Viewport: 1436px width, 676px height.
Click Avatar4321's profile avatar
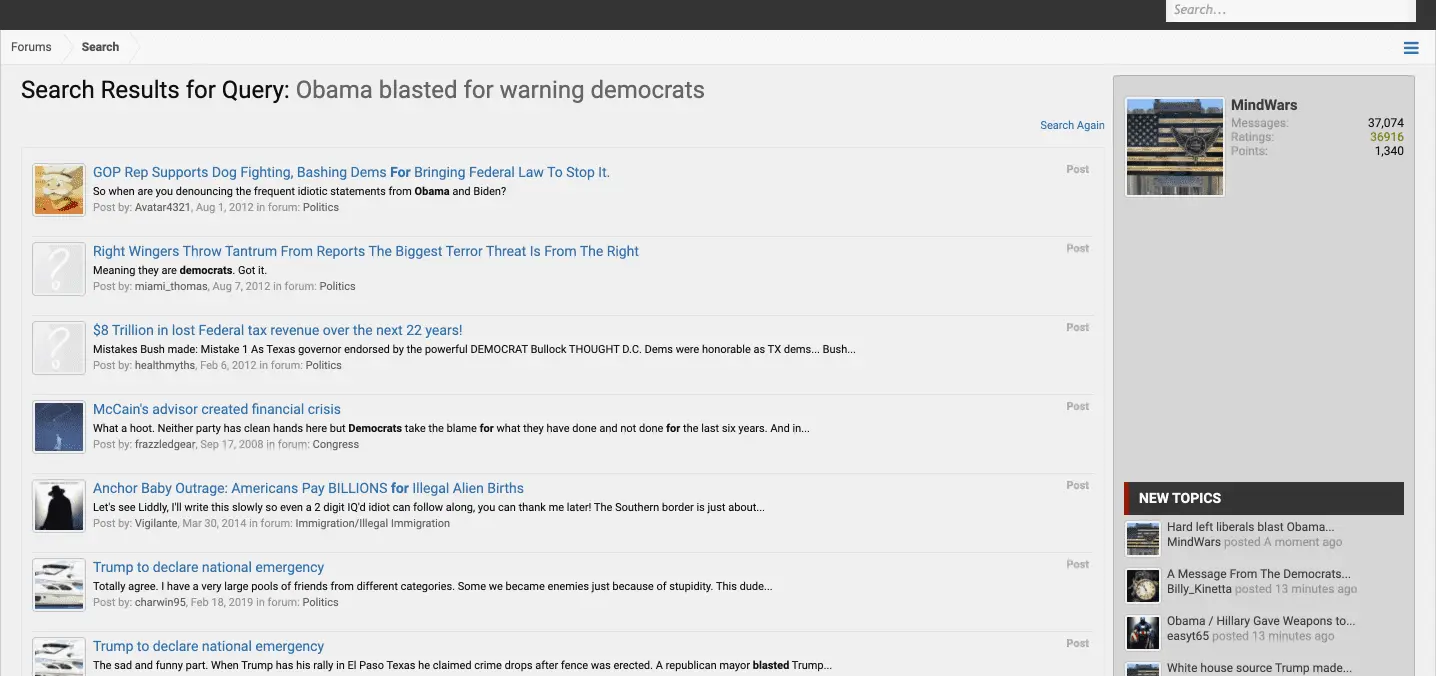(x=59, y=190)
